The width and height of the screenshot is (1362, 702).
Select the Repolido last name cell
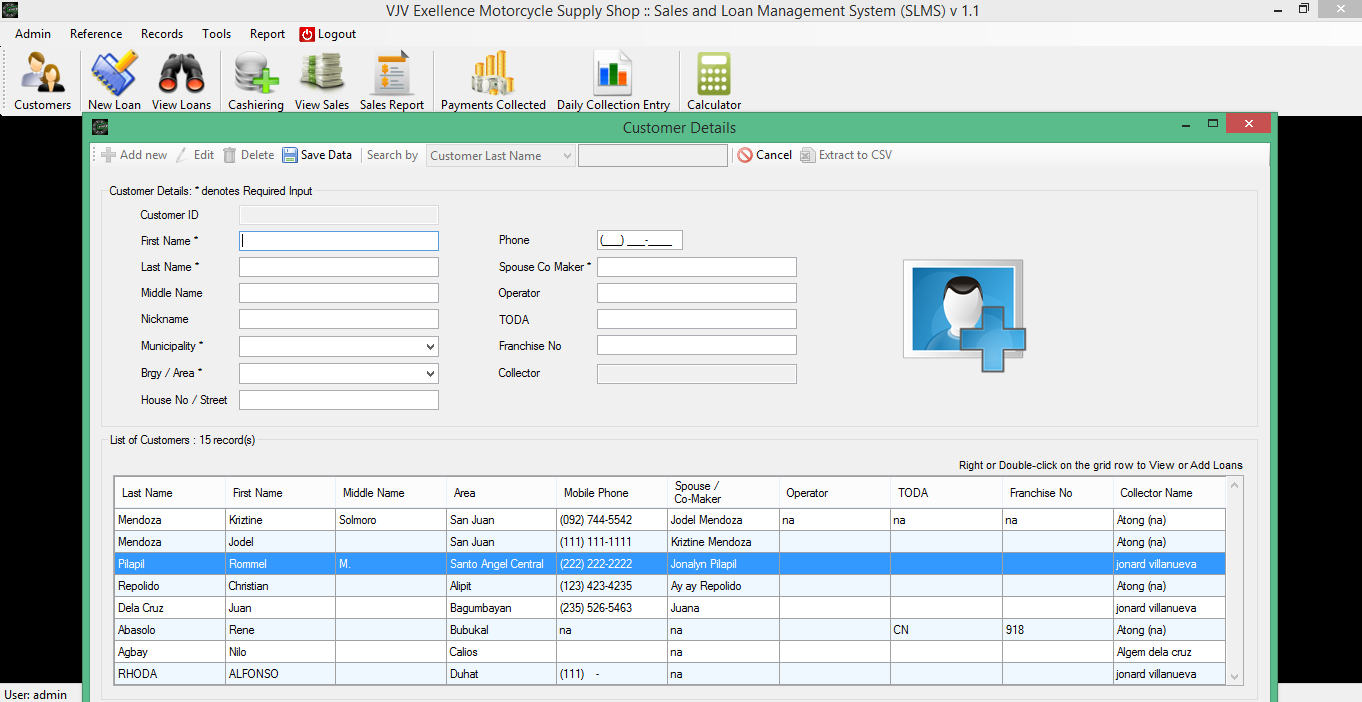pyautogui.click(x=170, y=586)
